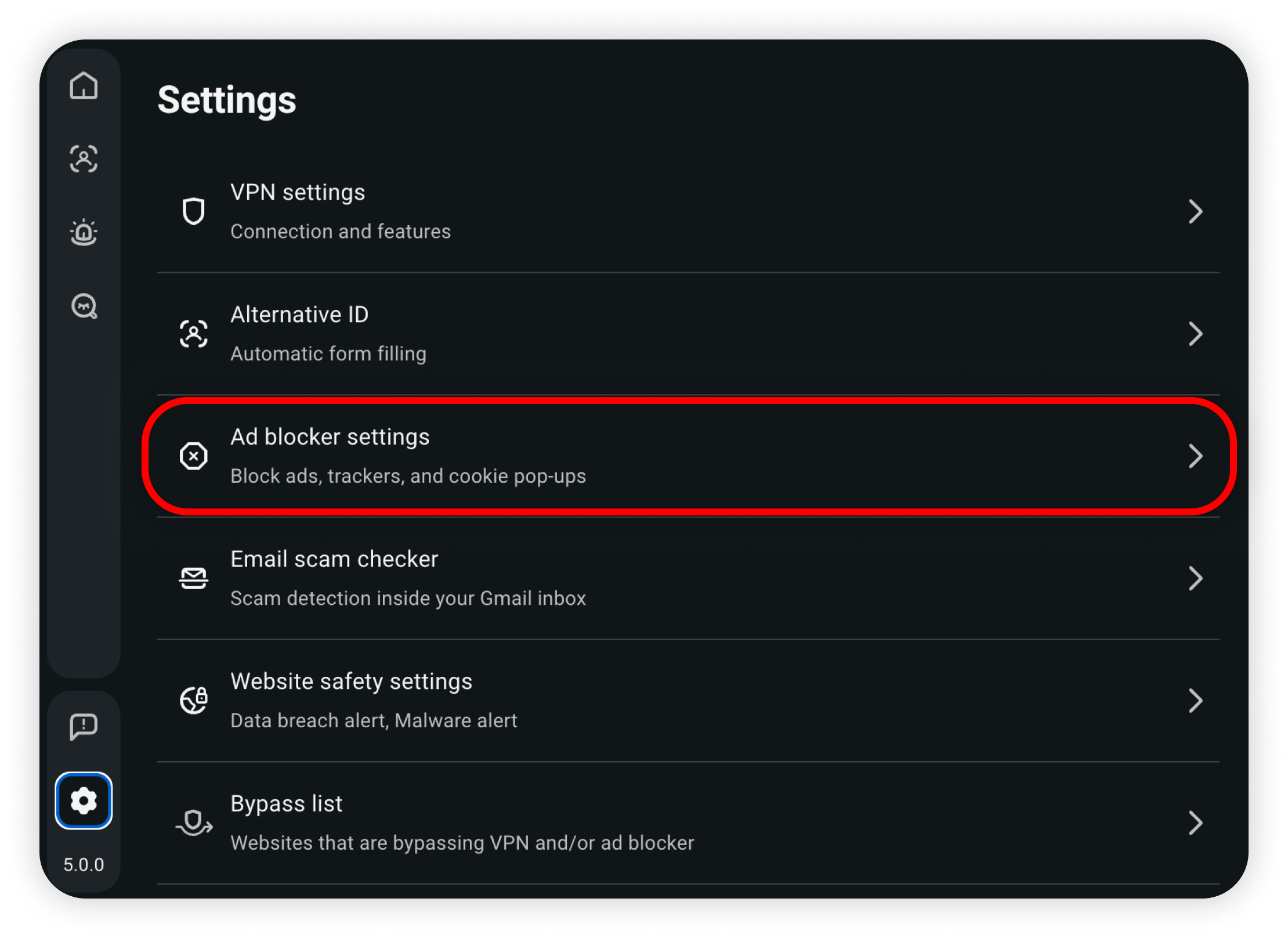
Task: Click the globe lock Website safety icon
Action: (193, 700)
